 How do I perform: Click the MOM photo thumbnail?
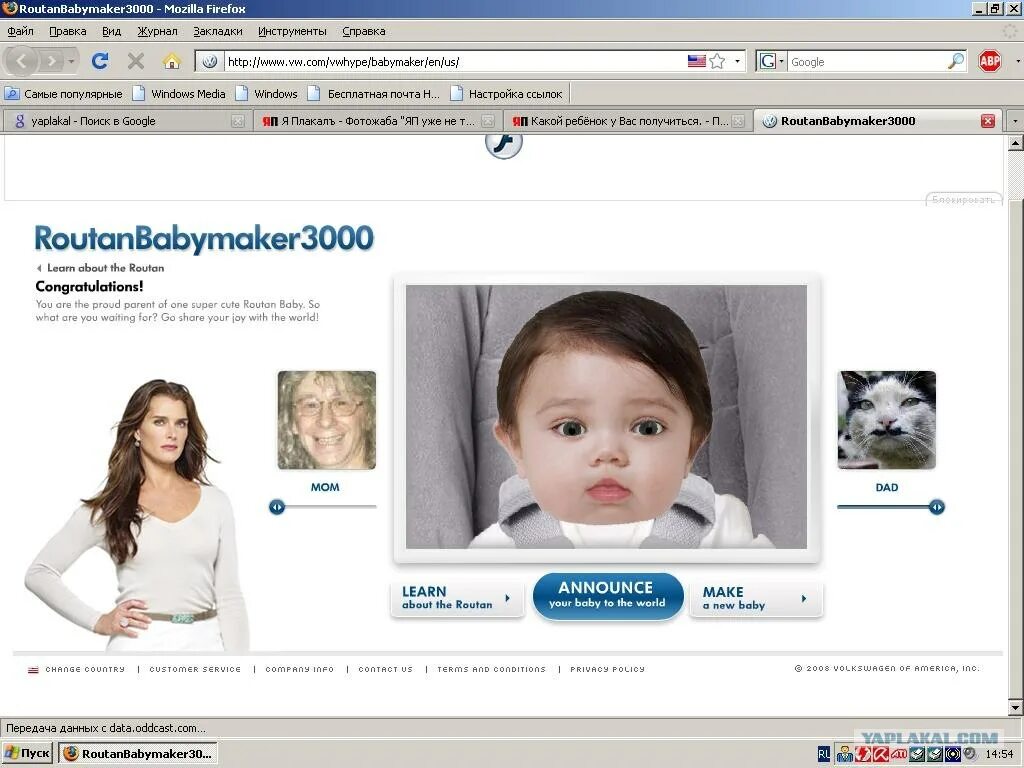(x=327, y=420)
